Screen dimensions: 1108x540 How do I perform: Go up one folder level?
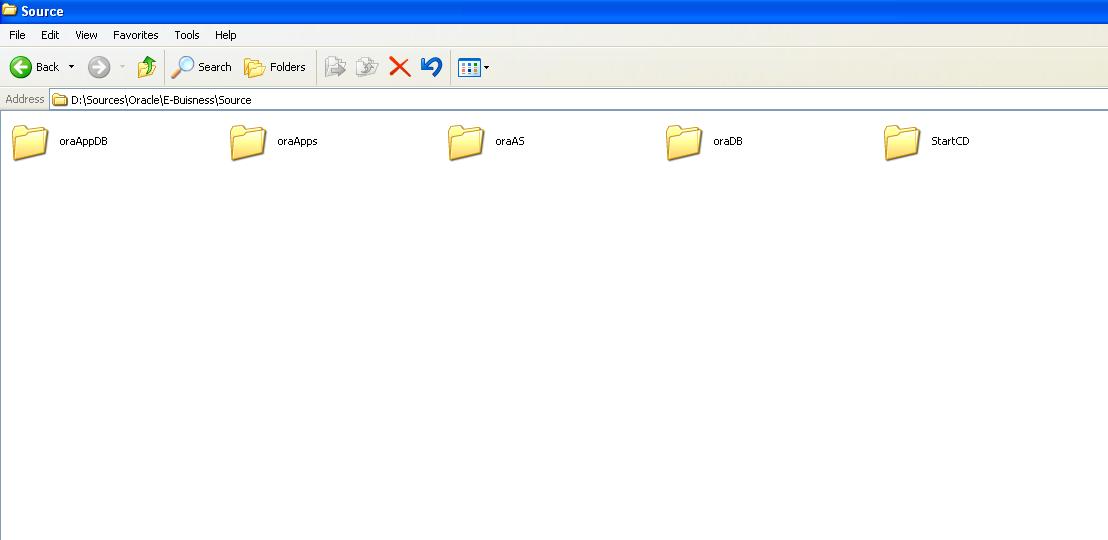click(147, 67)
